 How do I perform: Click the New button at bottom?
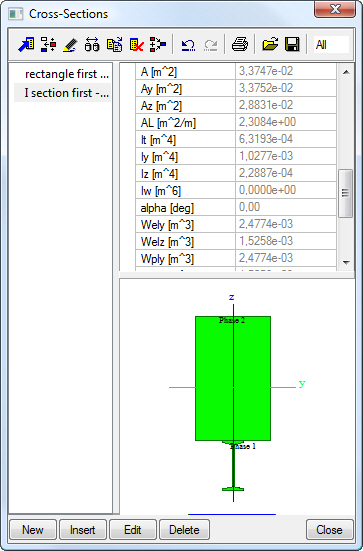33,530
